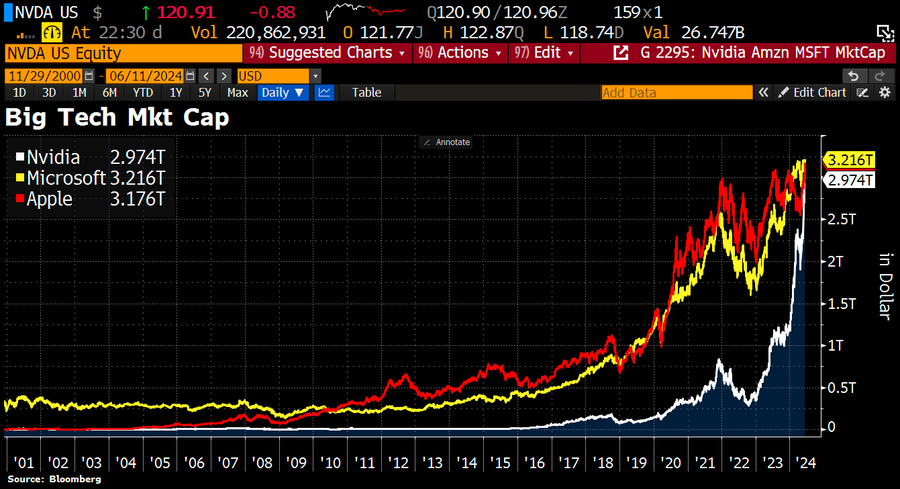Open the start date calendar picker
The image size is (900, 489).
(89, 76)
